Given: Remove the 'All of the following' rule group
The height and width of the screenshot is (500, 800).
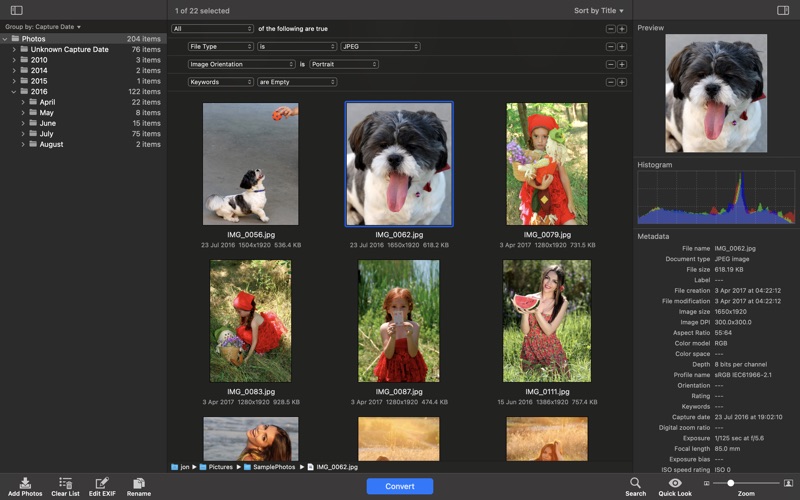Looking at the screenshot, I should 611,29.
